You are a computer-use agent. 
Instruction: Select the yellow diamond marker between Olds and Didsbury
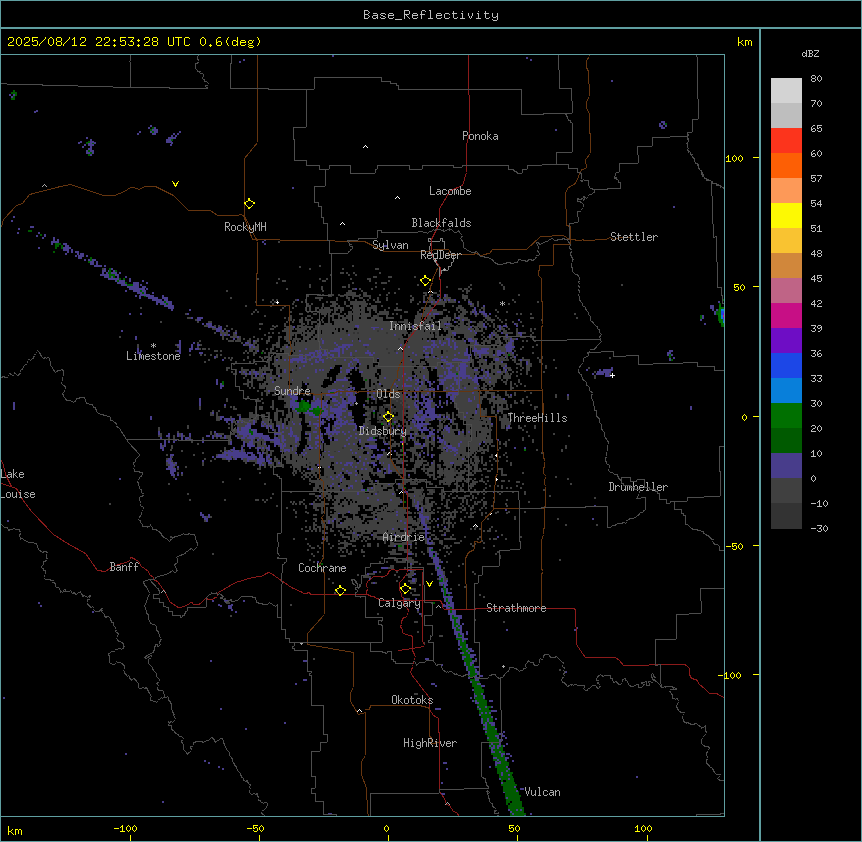(x=388, y=417)
